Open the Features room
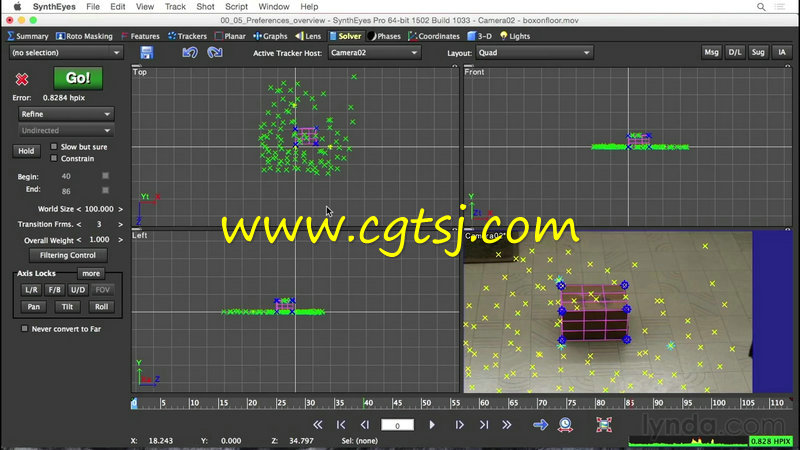Image resolution: width=800 pixels, height=450 pixels. pyautogui.click(x=140, y=36)
